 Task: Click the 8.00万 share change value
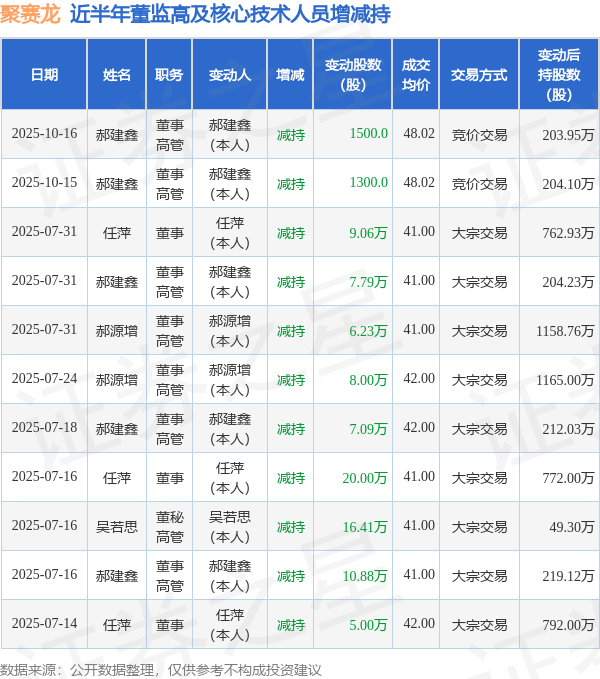click(368, 380)
